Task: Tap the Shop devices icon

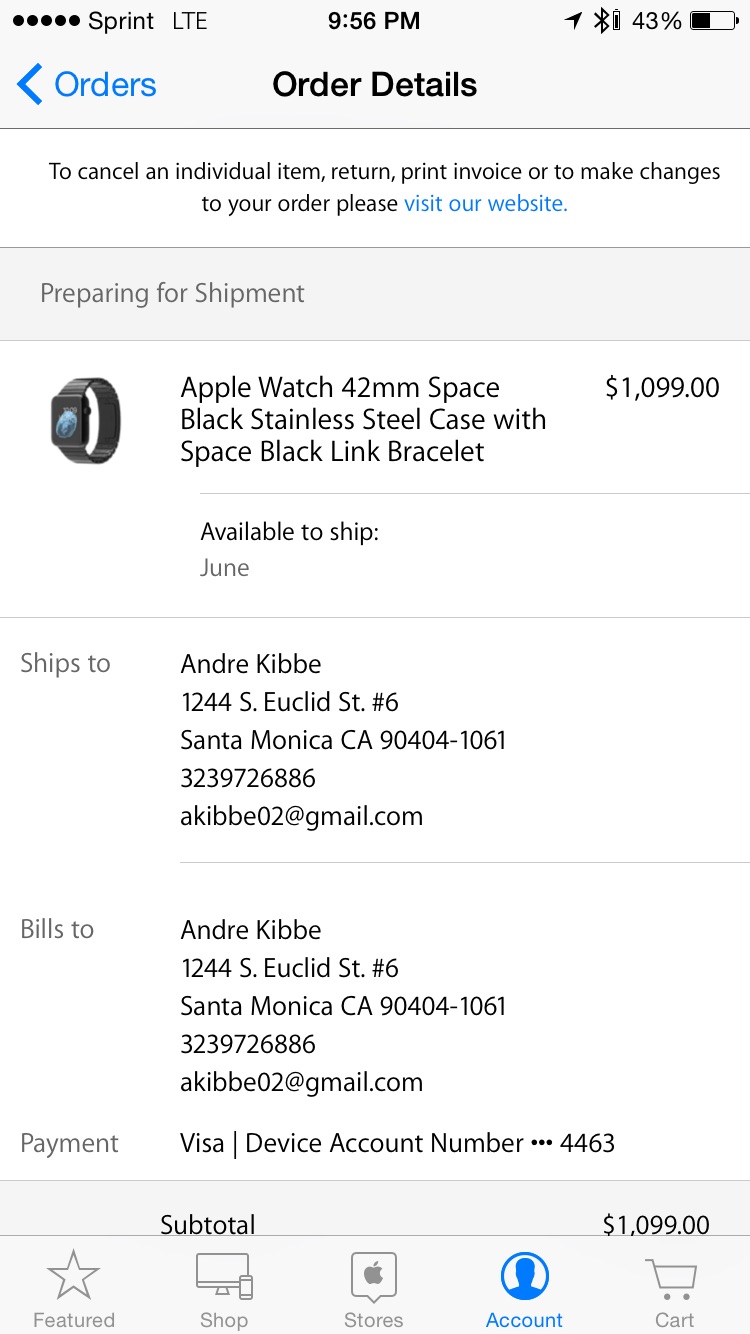Action: (224, 1276)
